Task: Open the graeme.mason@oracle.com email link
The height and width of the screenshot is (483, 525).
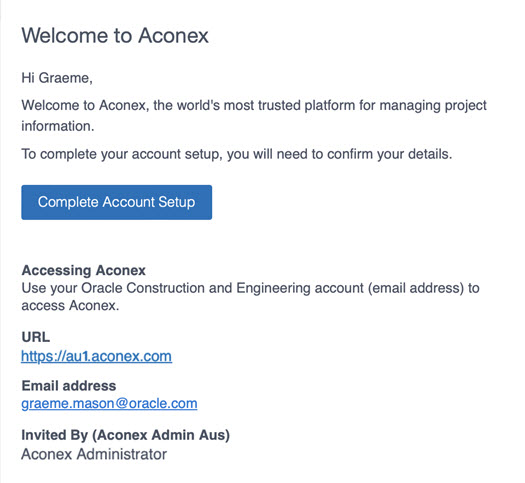Action: pyautogui.click(x=109, y=404)
